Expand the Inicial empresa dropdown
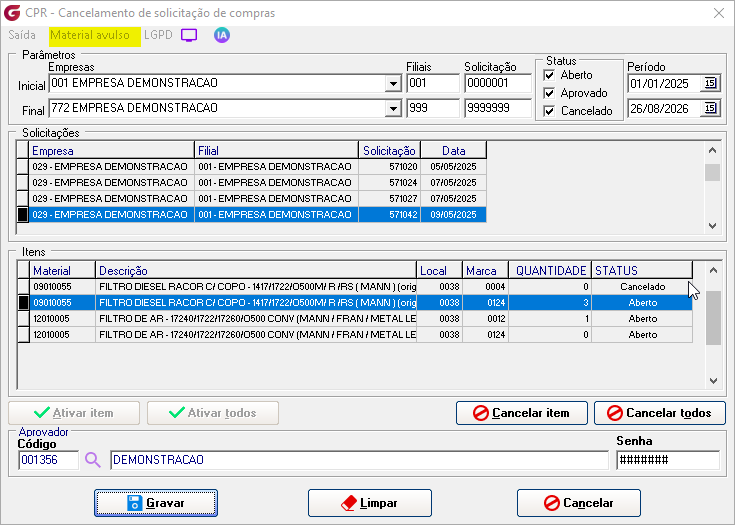This screenshot has width=735, height=525. pyautogui.click(x=393, y=83)
